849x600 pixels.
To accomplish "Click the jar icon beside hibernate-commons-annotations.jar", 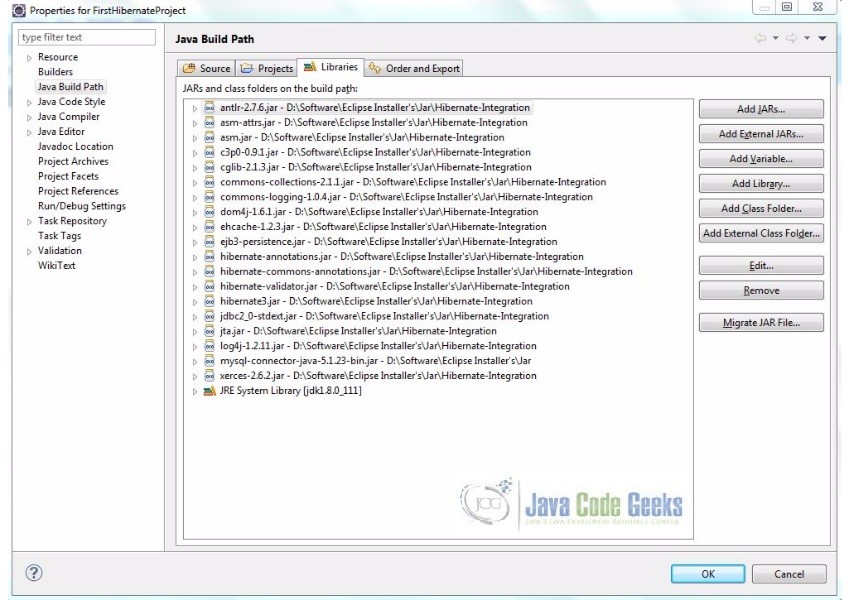I will tap(209, 272).
